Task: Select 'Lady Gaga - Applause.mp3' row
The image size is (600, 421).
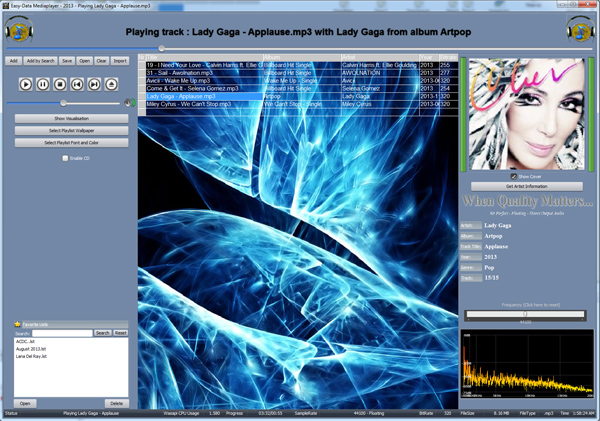Action: [204, 96]
